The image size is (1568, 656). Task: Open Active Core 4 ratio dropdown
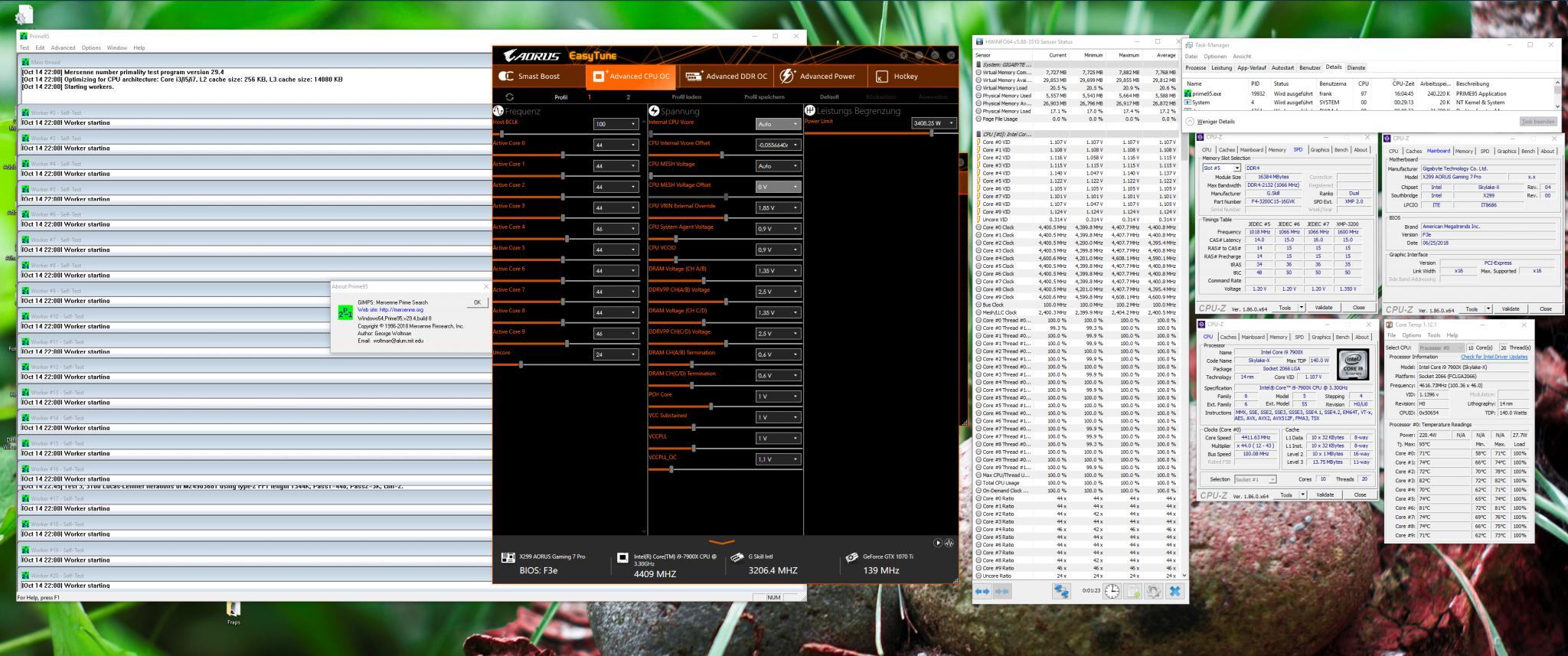point(616,229)
